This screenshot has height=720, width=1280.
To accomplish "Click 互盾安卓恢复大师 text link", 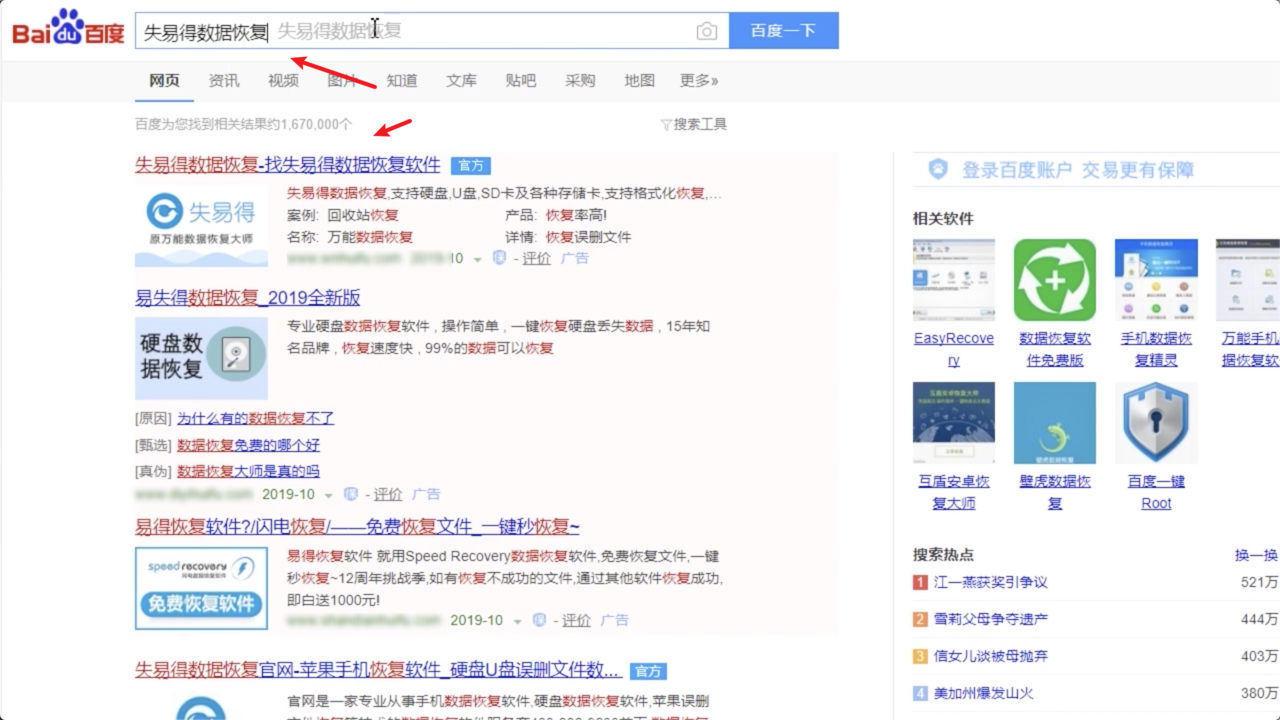I will click(954, 492).
